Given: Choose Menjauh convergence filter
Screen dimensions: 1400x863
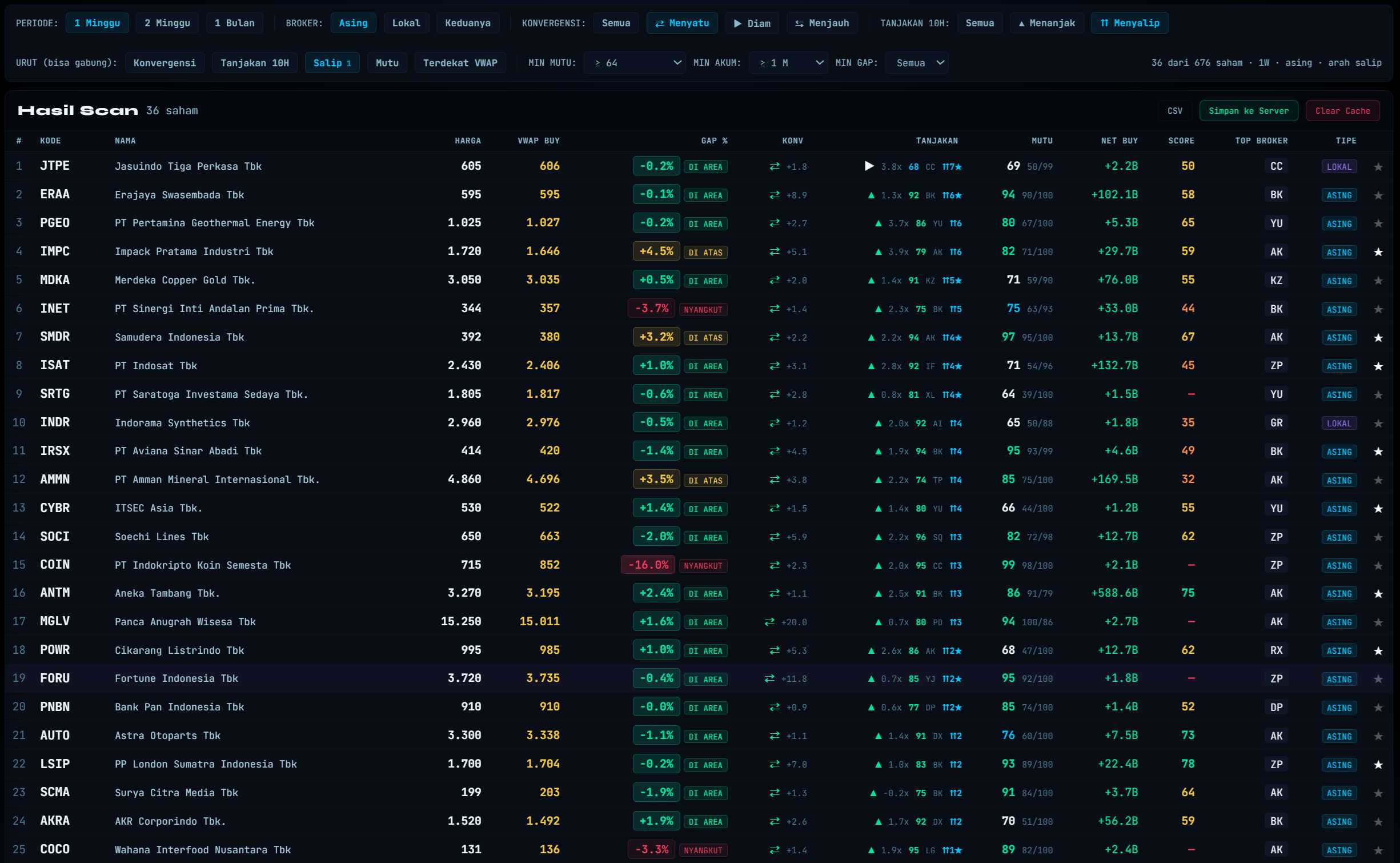Looking at the screenshot, I should tap(822, 23).
